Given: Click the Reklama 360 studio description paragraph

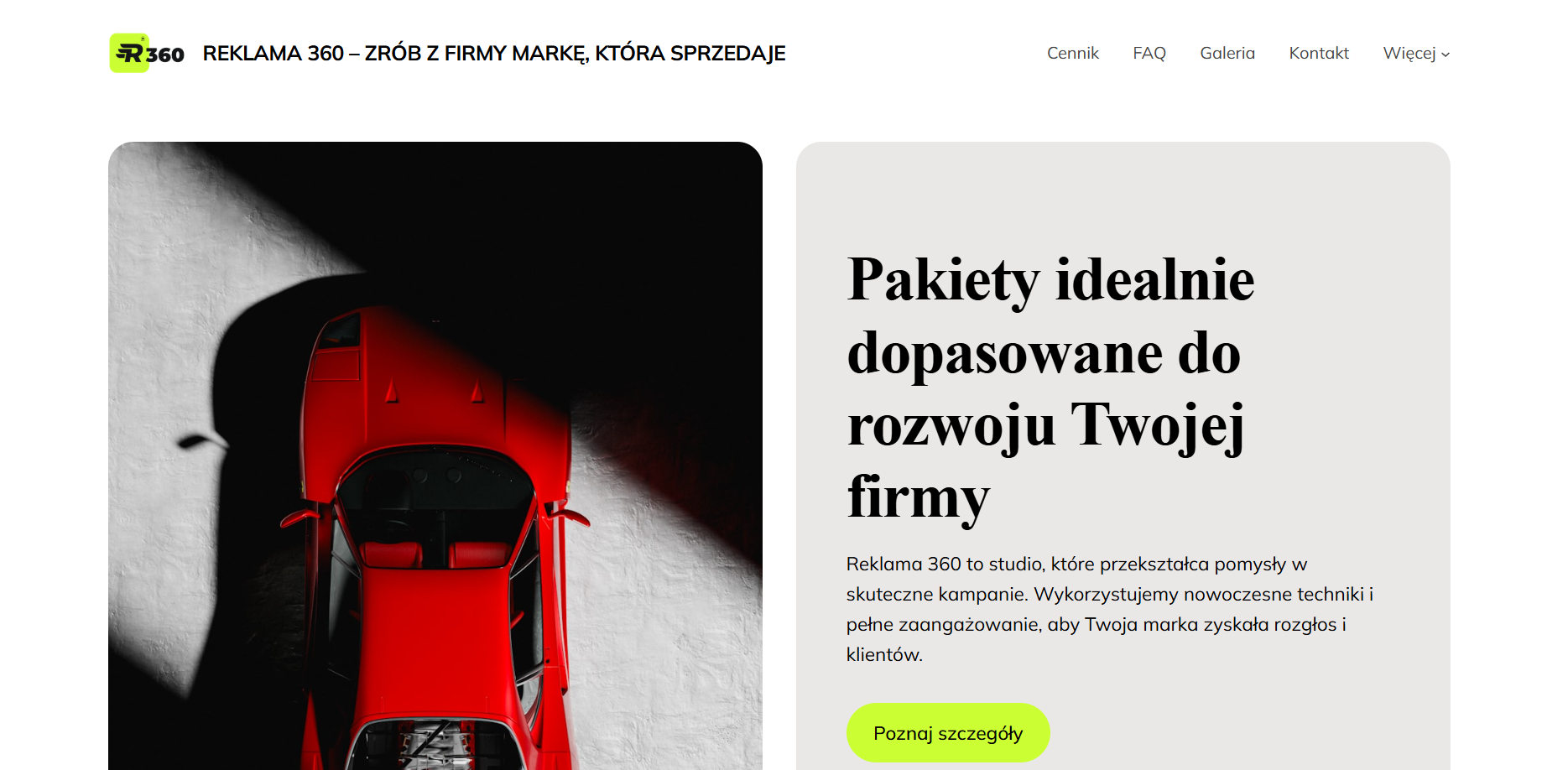Looking at the screenshot, I should pos(1110,609).
